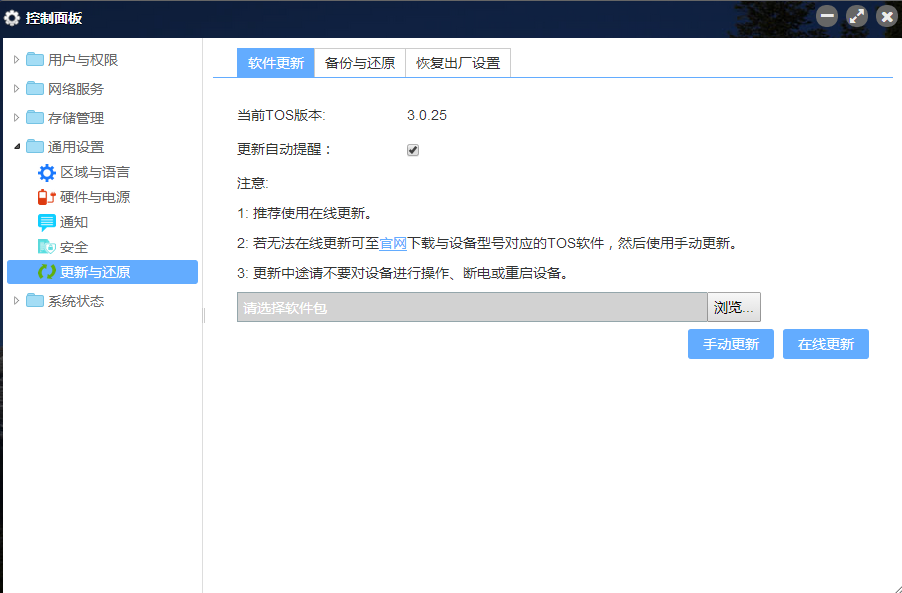902x593 pixels.
Task: Switch to the 备份与还原 tab
Action: pyautogui.click(x=360, y=63)
